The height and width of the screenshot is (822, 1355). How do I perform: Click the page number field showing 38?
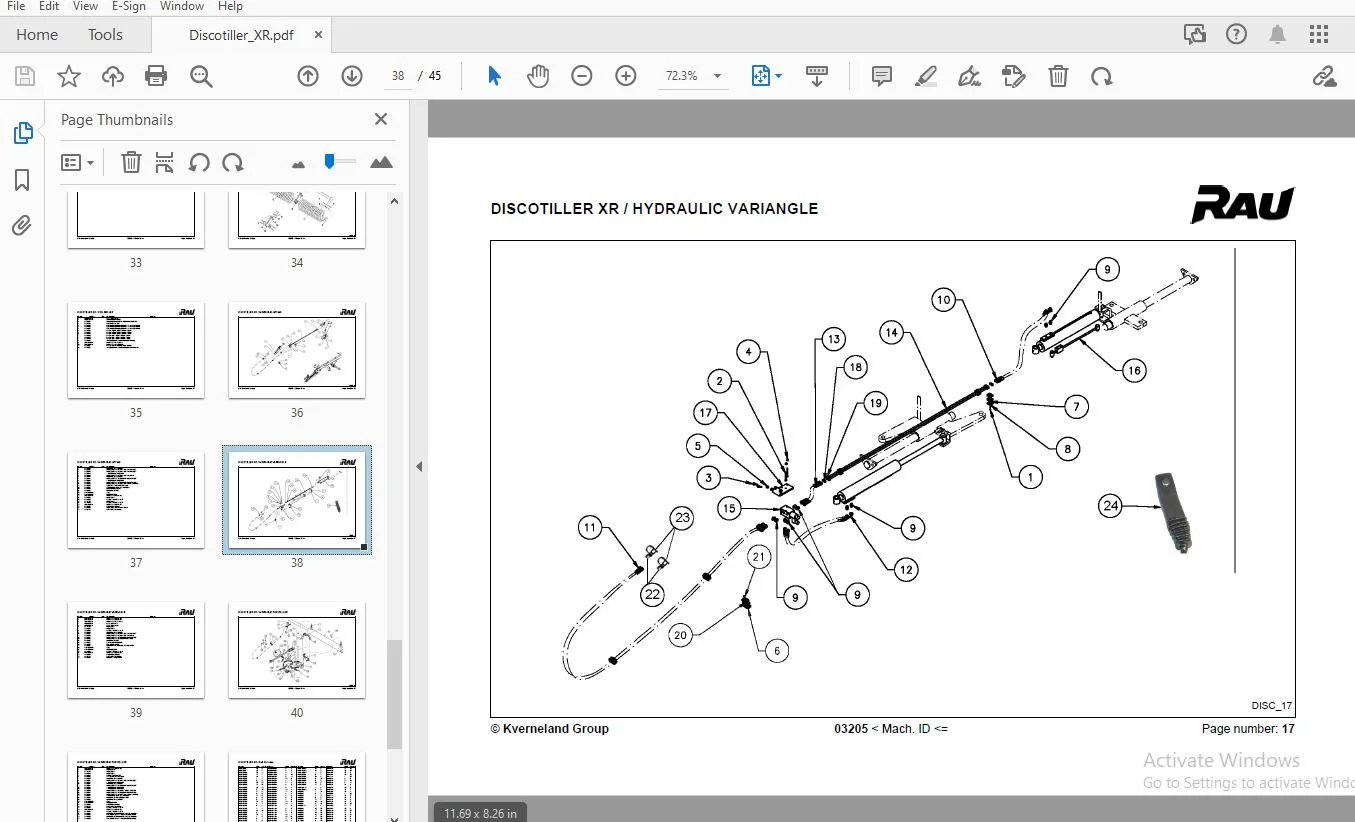click(x=398, y=76)
